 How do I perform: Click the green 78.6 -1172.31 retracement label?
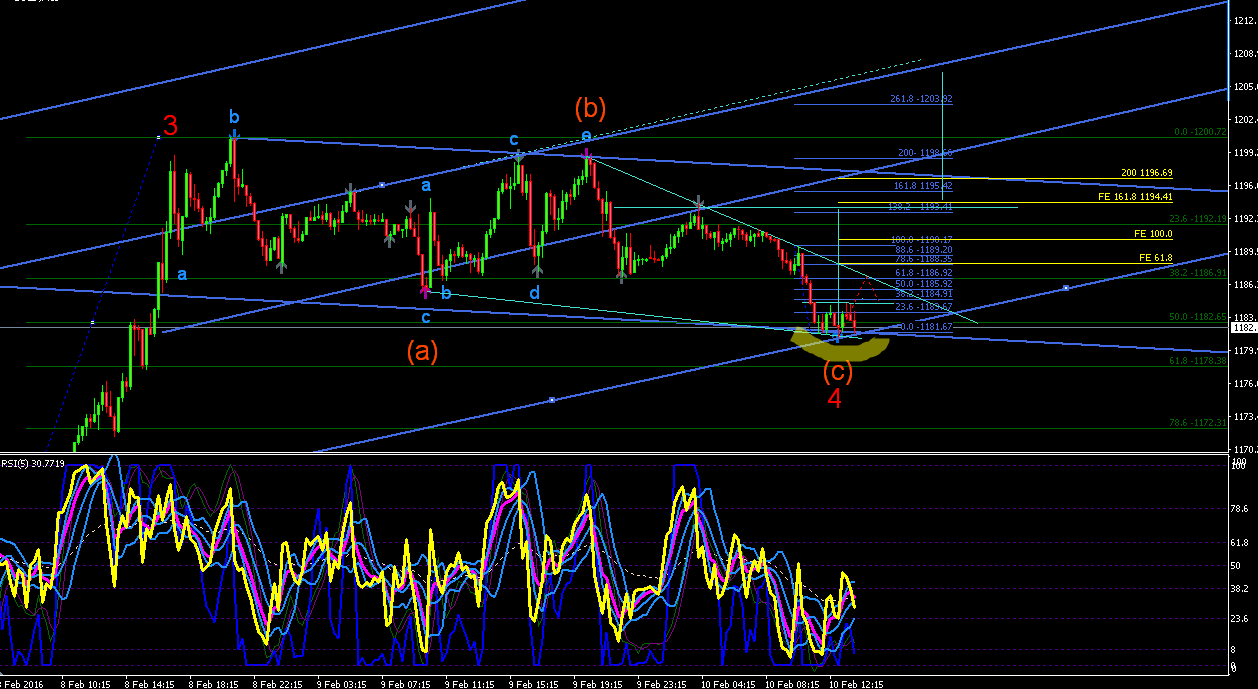pyautogui.click(x=1198, y=424)
